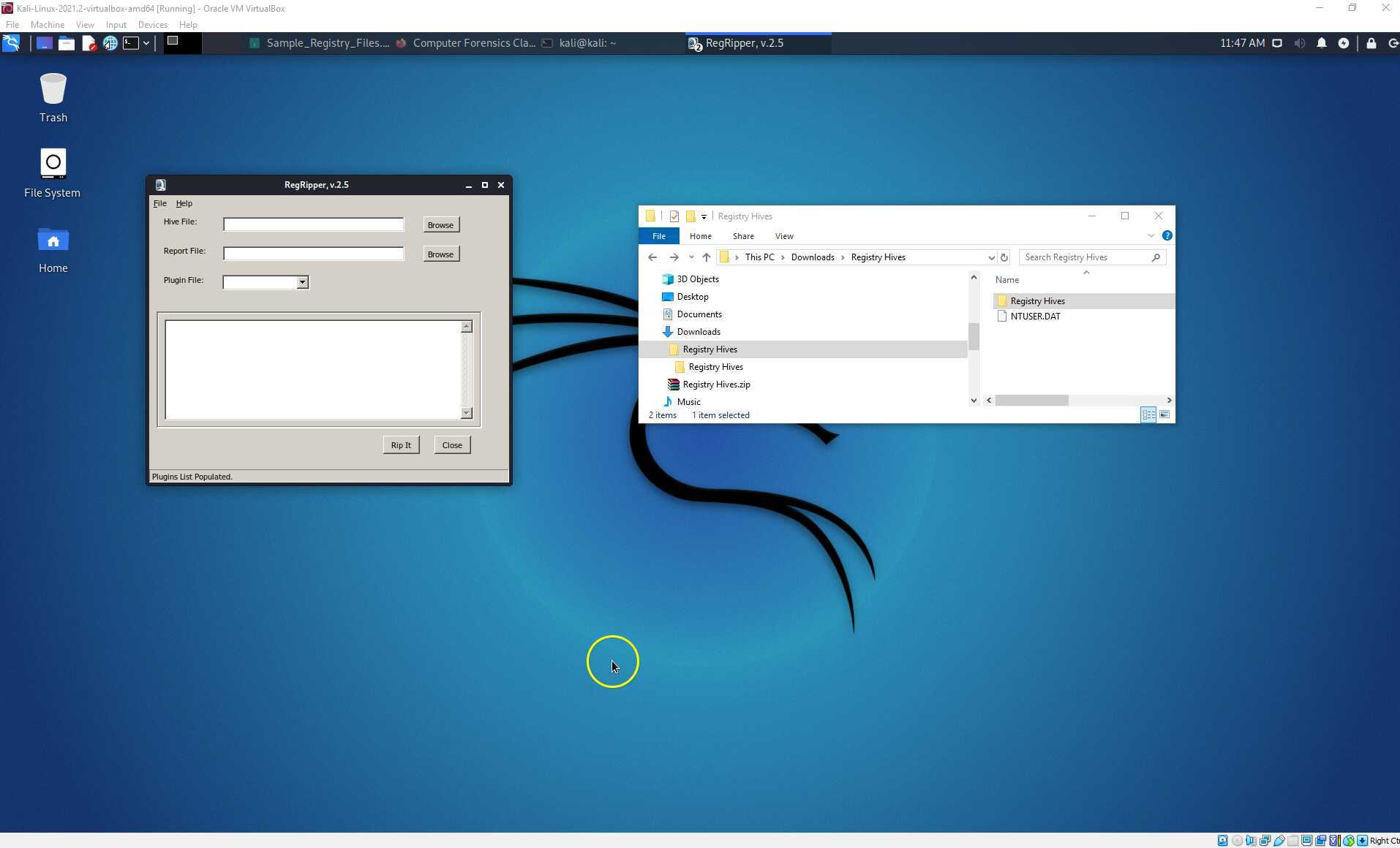Open the File menu in RegRipper
1400x848 pixels.
click(x=159, y=203)
